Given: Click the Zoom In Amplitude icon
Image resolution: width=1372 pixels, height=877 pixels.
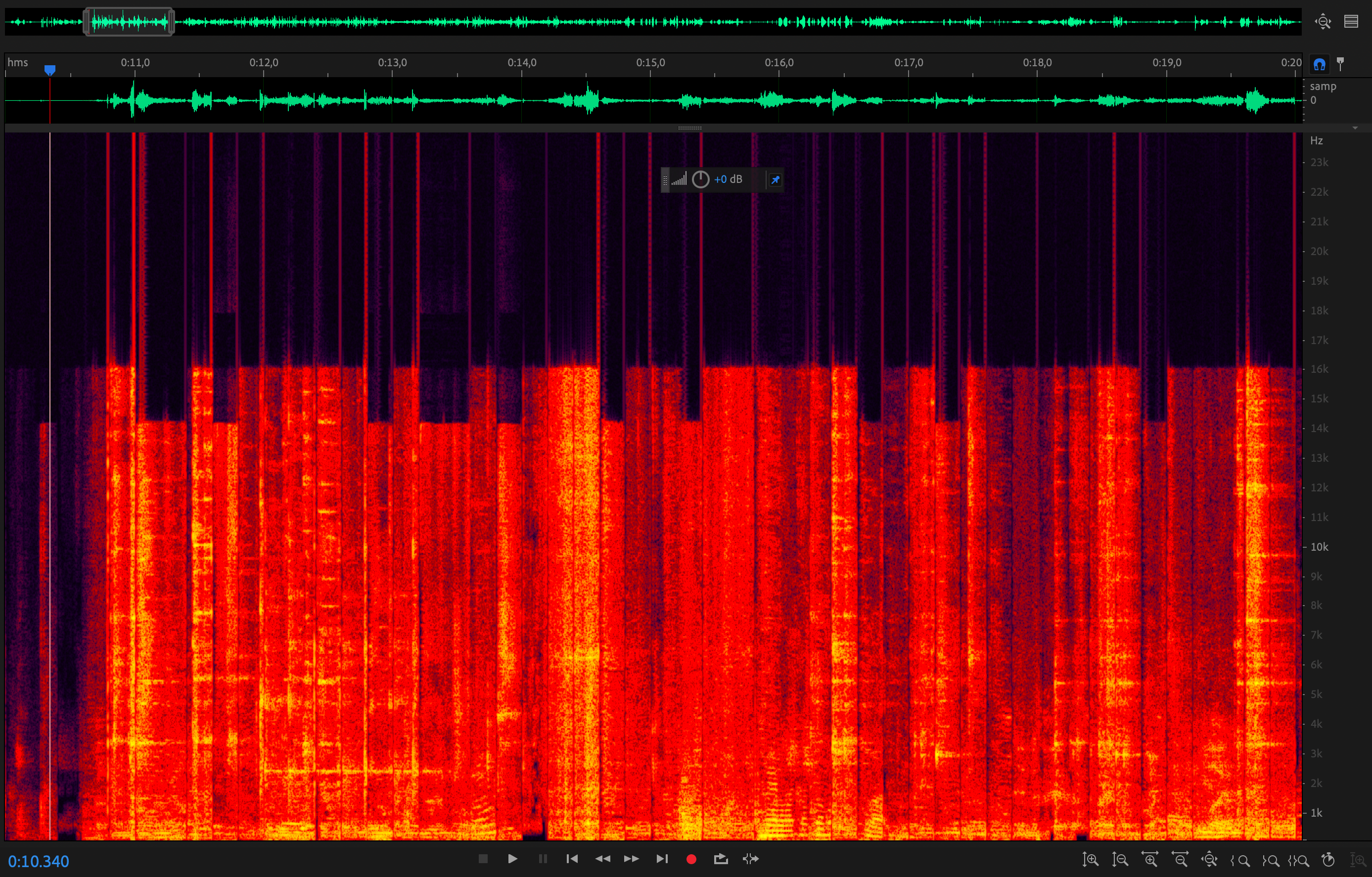Looking at the screenshot, I should click(x=1090, y=859).
